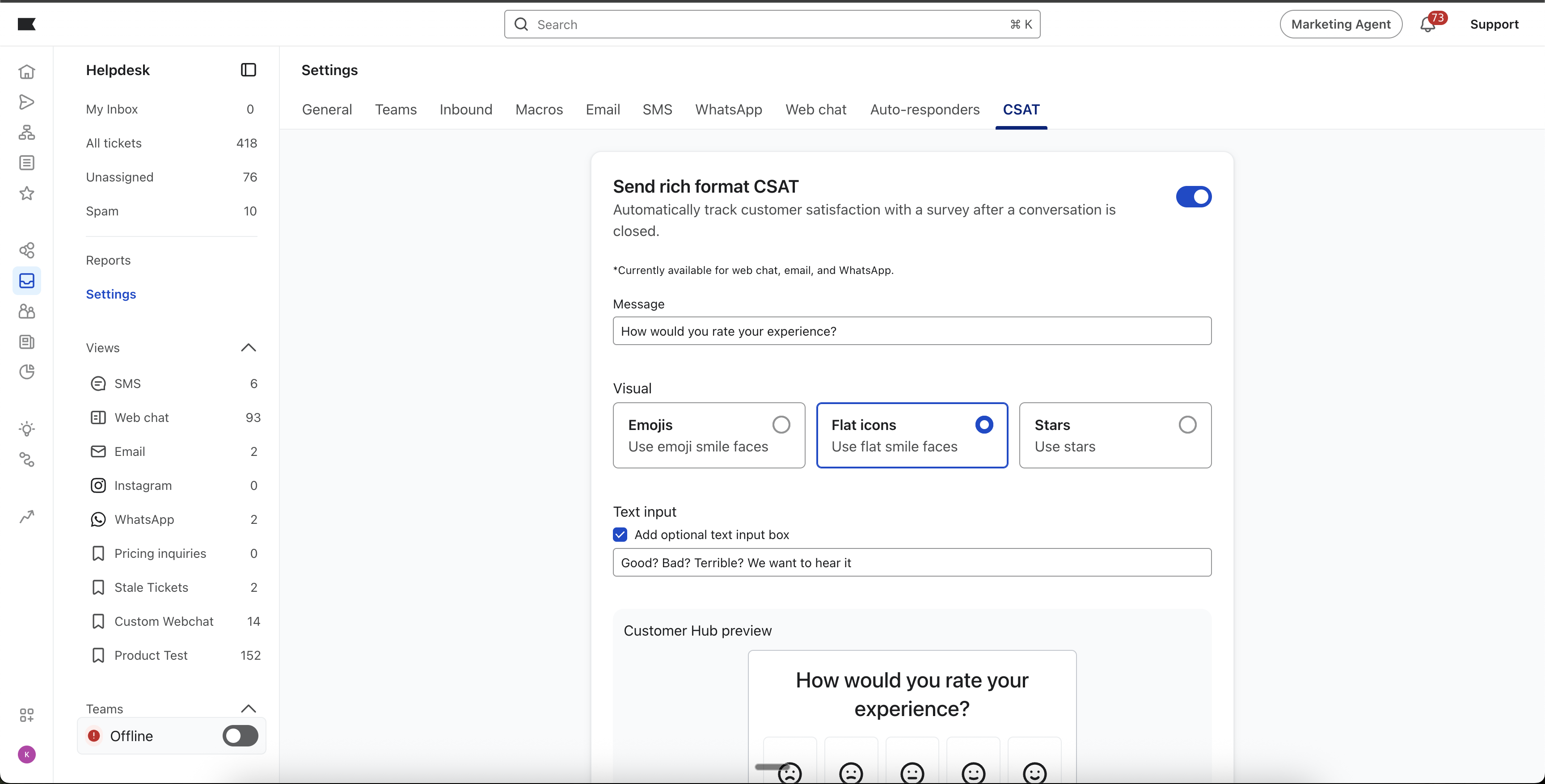
Task: Collapse the Teams section chevron
Action: 248,708
